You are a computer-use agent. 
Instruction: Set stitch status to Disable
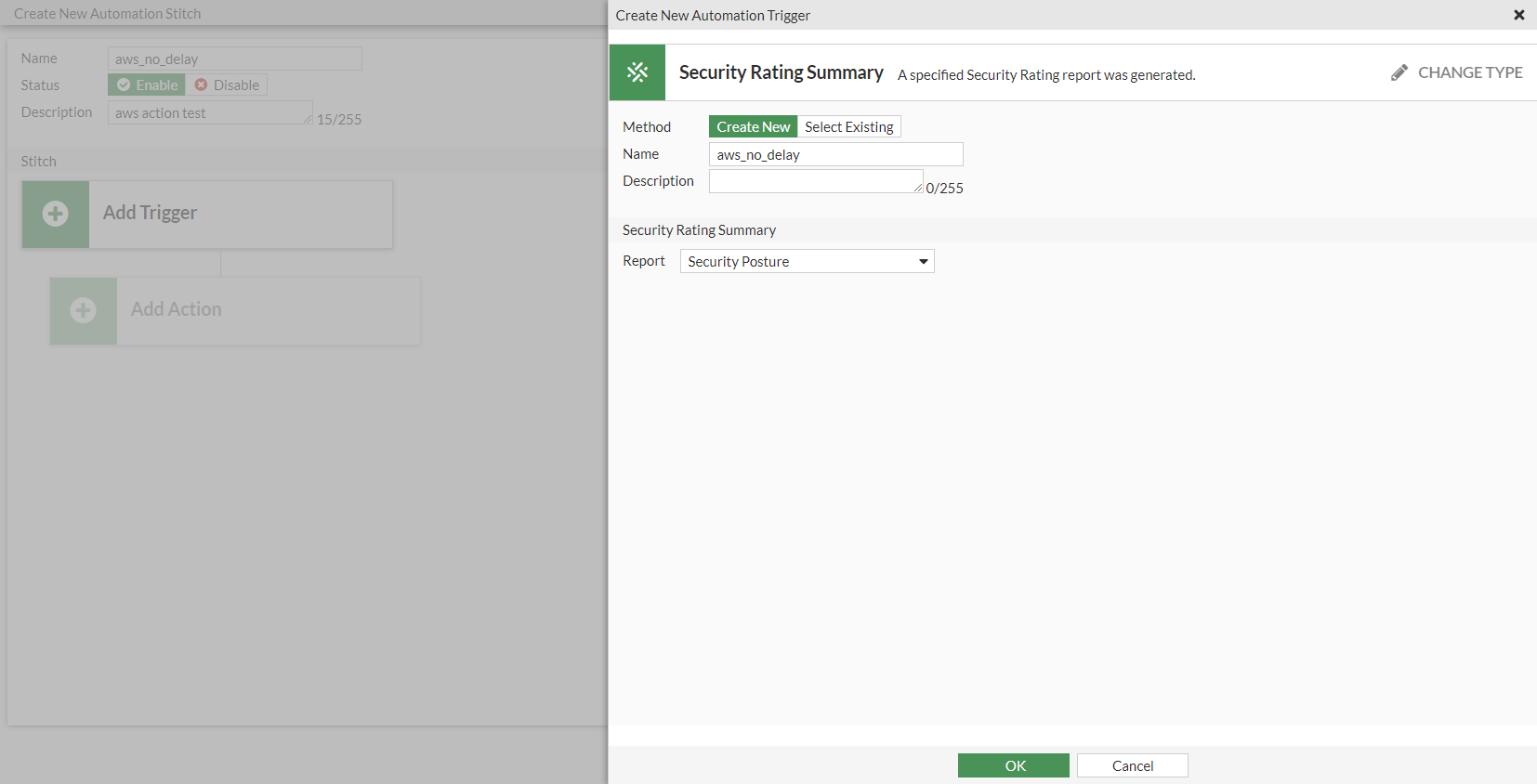(x=227, y=85)
